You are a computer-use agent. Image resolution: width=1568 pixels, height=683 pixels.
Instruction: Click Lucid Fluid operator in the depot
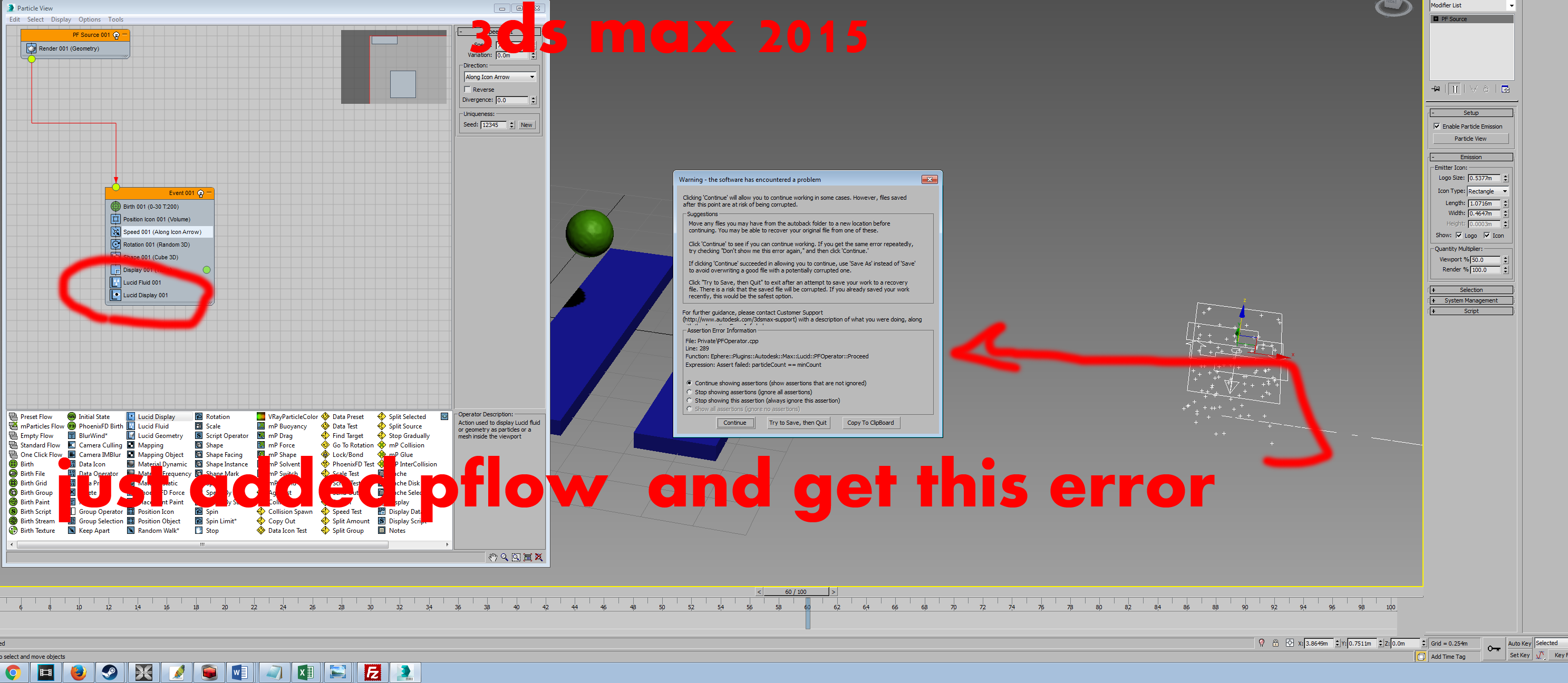click(153, 426)
